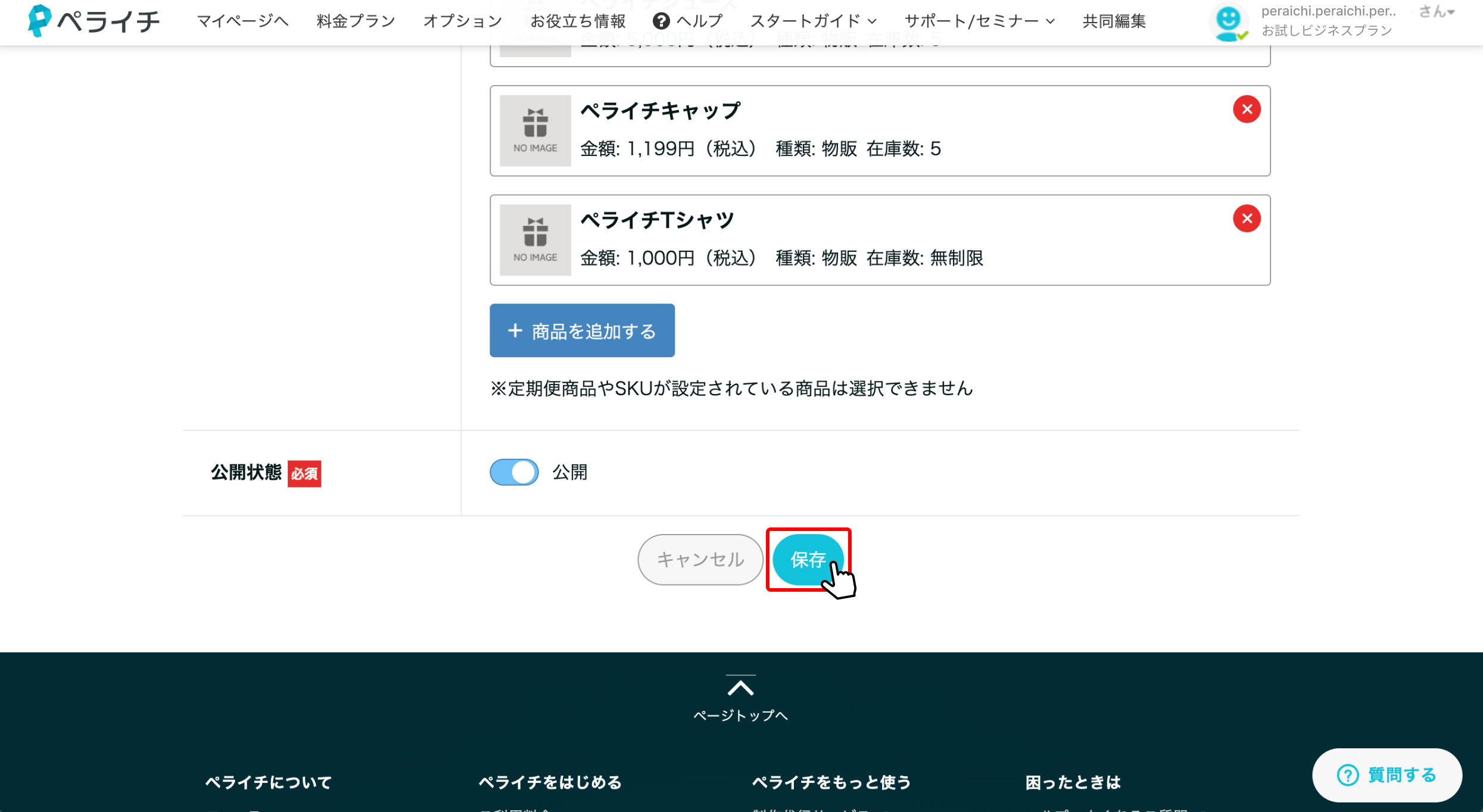The image size is (1483, 812).
Task: Open オプション menu item
Action: tap(462, 21)
